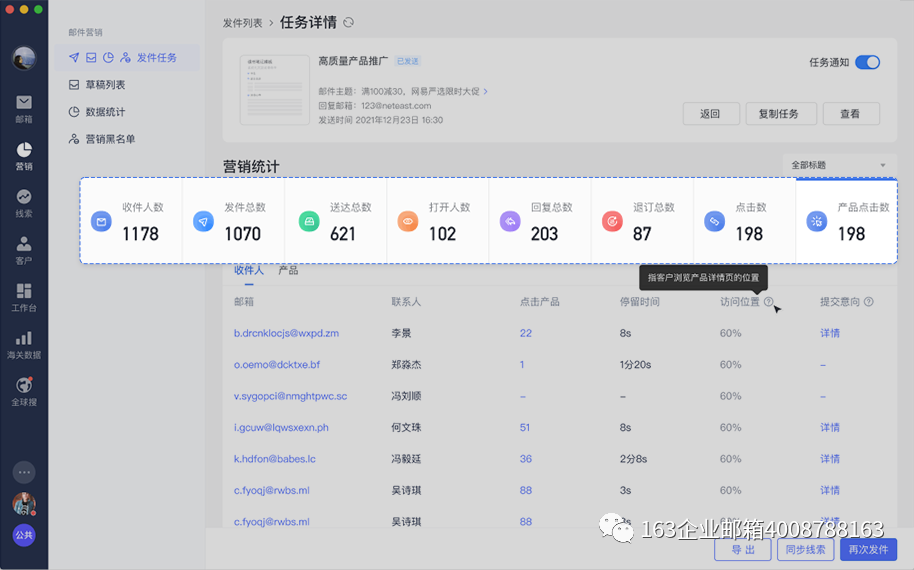Click the 返回 button
Screen dimensions: 914x570
(711, 114)
